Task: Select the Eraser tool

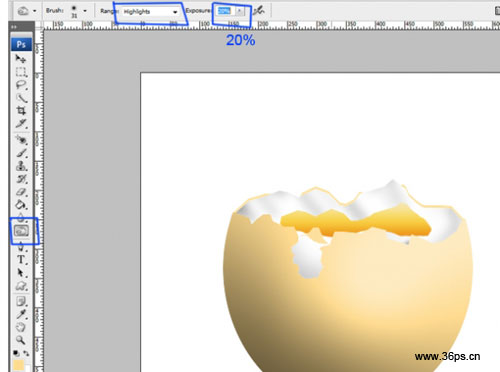Action: pyautogui.click(x=21, y=192)
